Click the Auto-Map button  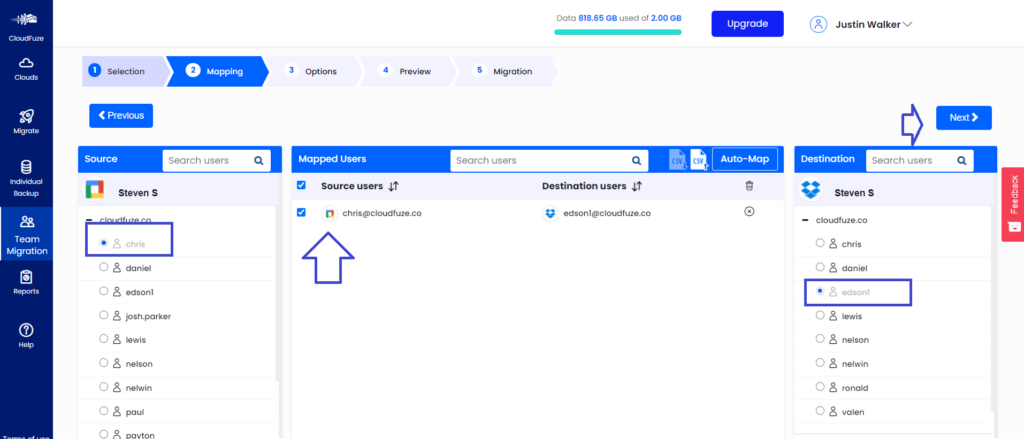click(744, 160)
